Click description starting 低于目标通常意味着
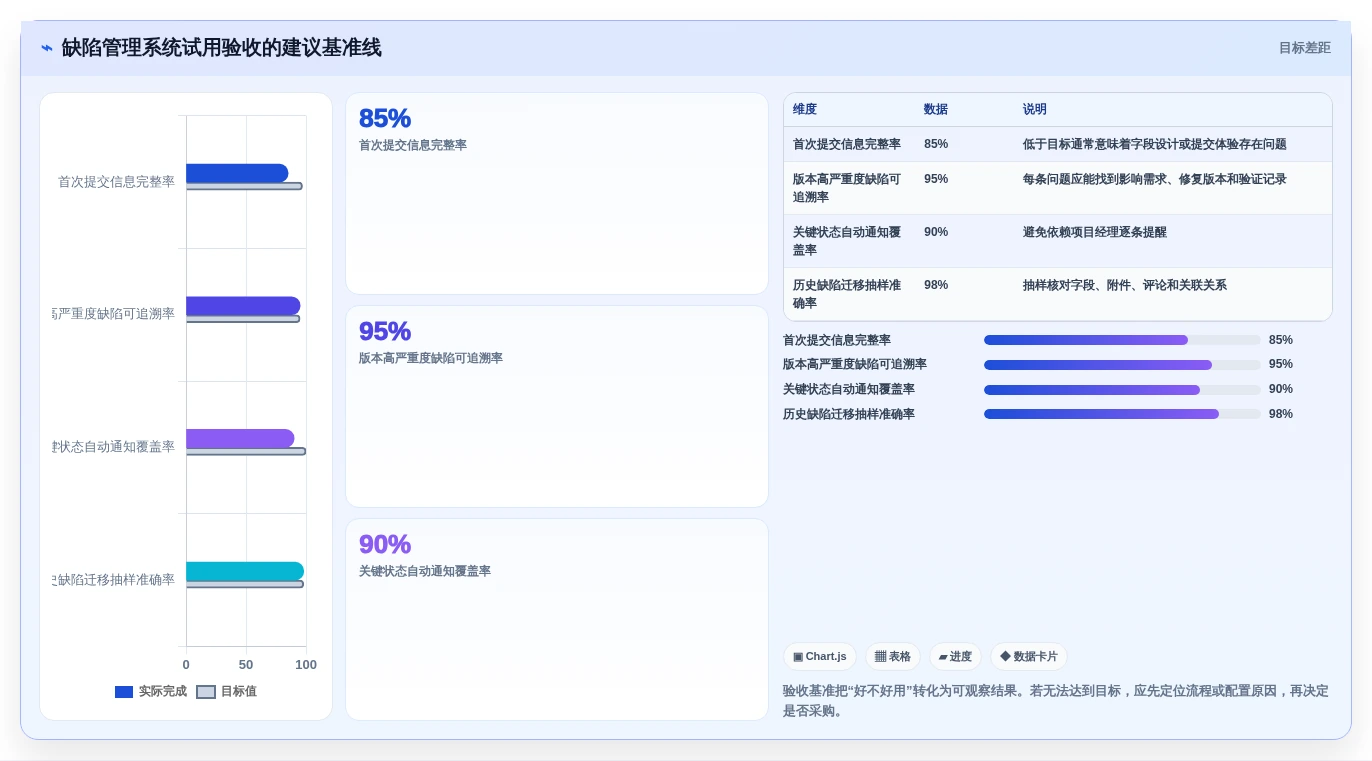The height and width of the screenshot is (761, 1372). tap(1154, 144)
